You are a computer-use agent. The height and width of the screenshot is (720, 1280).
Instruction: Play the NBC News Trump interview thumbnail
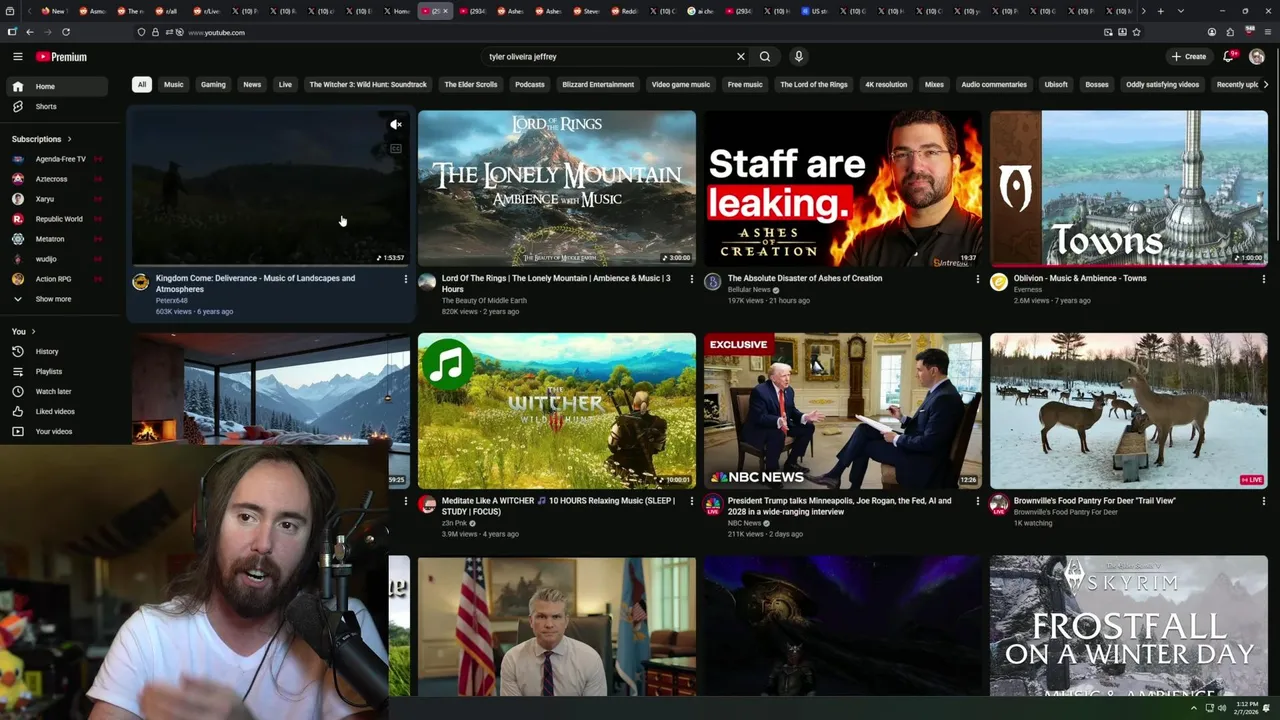843,411
